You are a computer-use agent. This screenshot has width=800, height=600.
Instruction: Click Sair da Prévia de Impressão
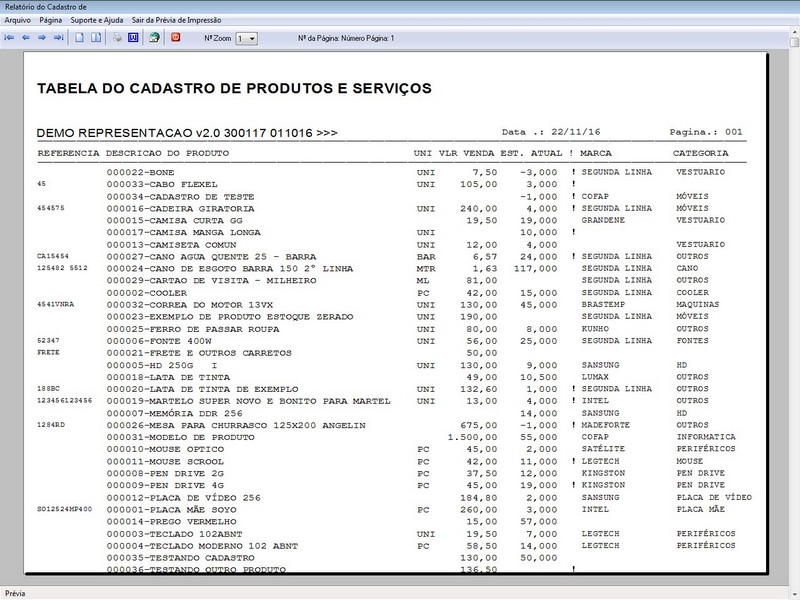[x=181, y=19]
